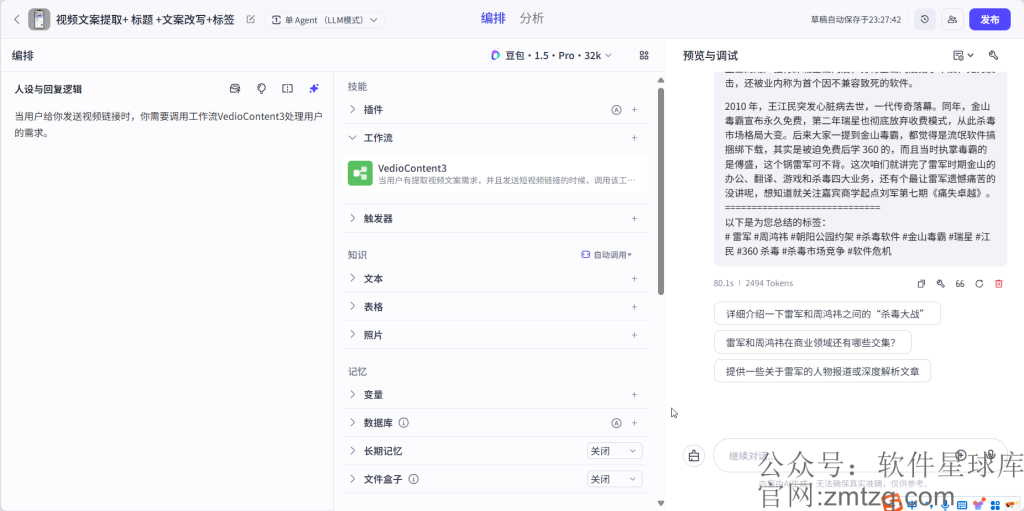Screen dimensions: 1024x511
Task: Copy the reply using the copy icon
Action: (x=921, y=284)
